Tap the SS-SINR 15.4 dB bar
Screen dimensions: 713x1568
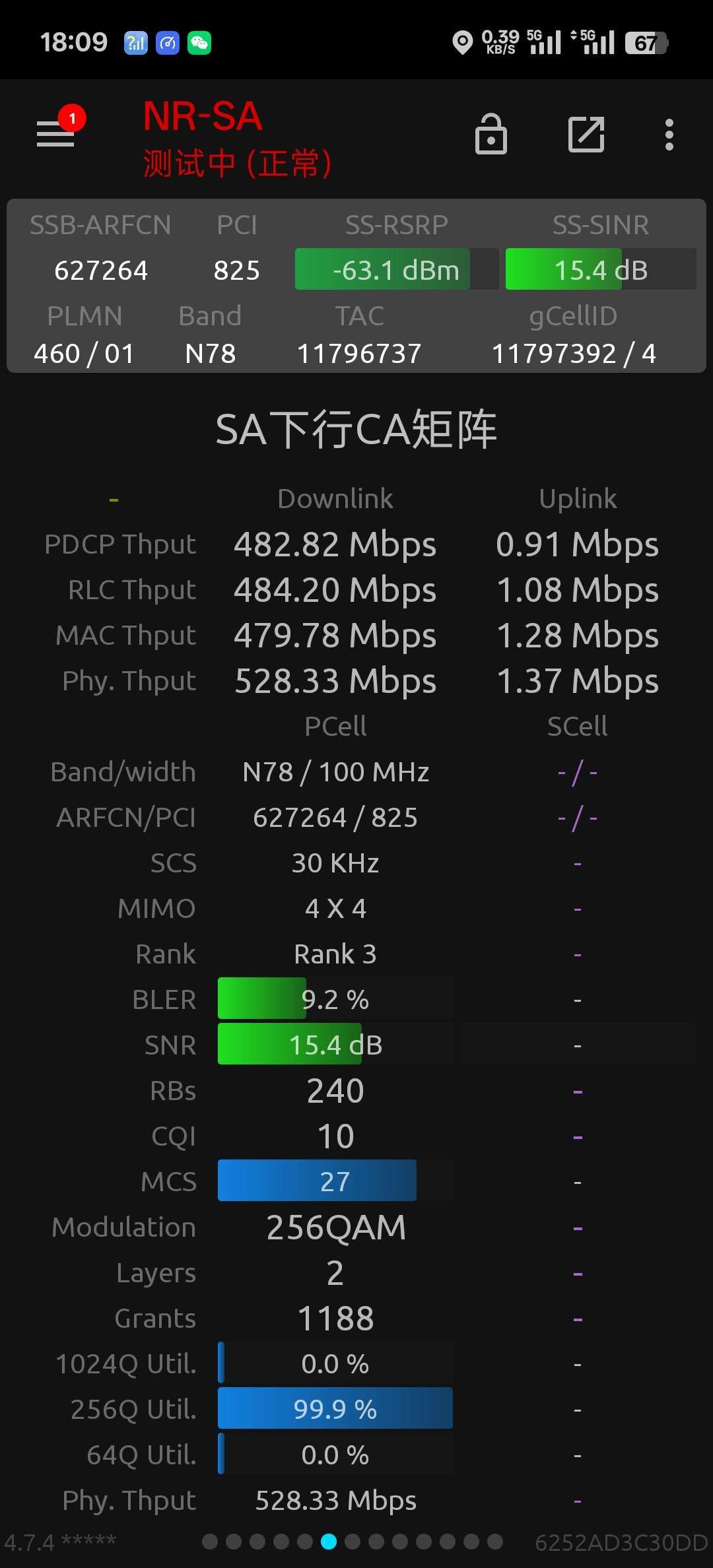coord(601,269)
